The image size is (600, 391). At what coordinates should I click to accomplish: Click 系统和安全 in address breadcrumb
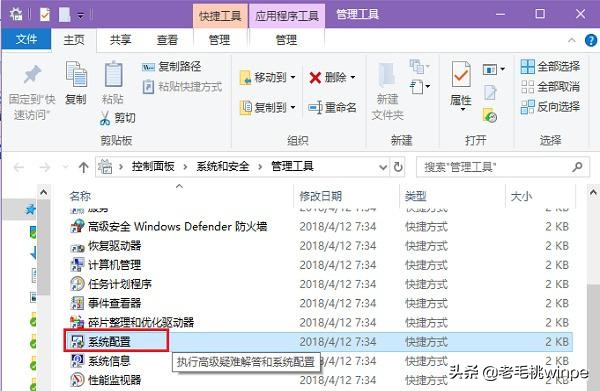[223, 166]
